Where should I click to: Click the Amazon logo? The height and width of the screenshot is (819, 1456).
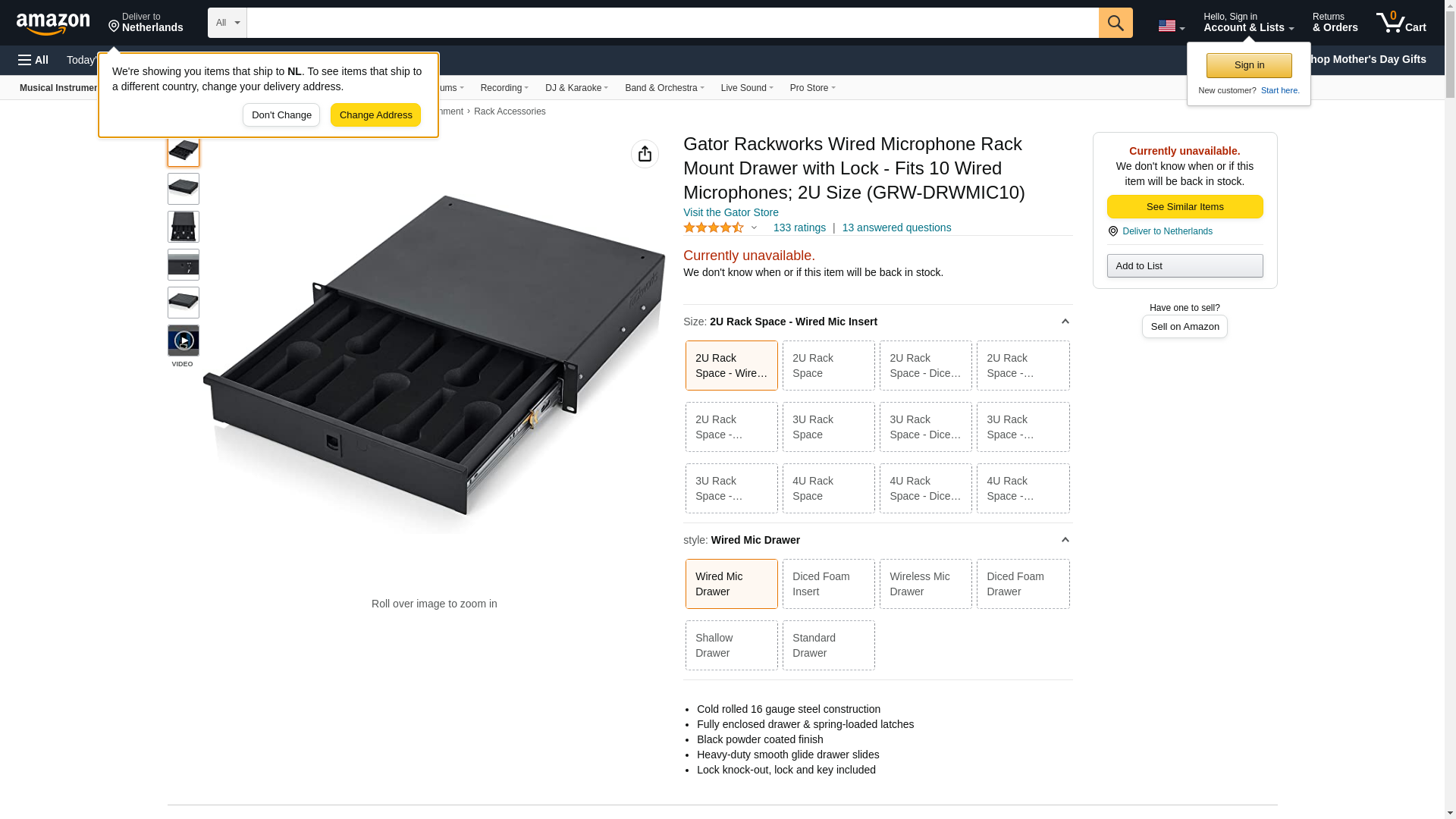[53, 24]
